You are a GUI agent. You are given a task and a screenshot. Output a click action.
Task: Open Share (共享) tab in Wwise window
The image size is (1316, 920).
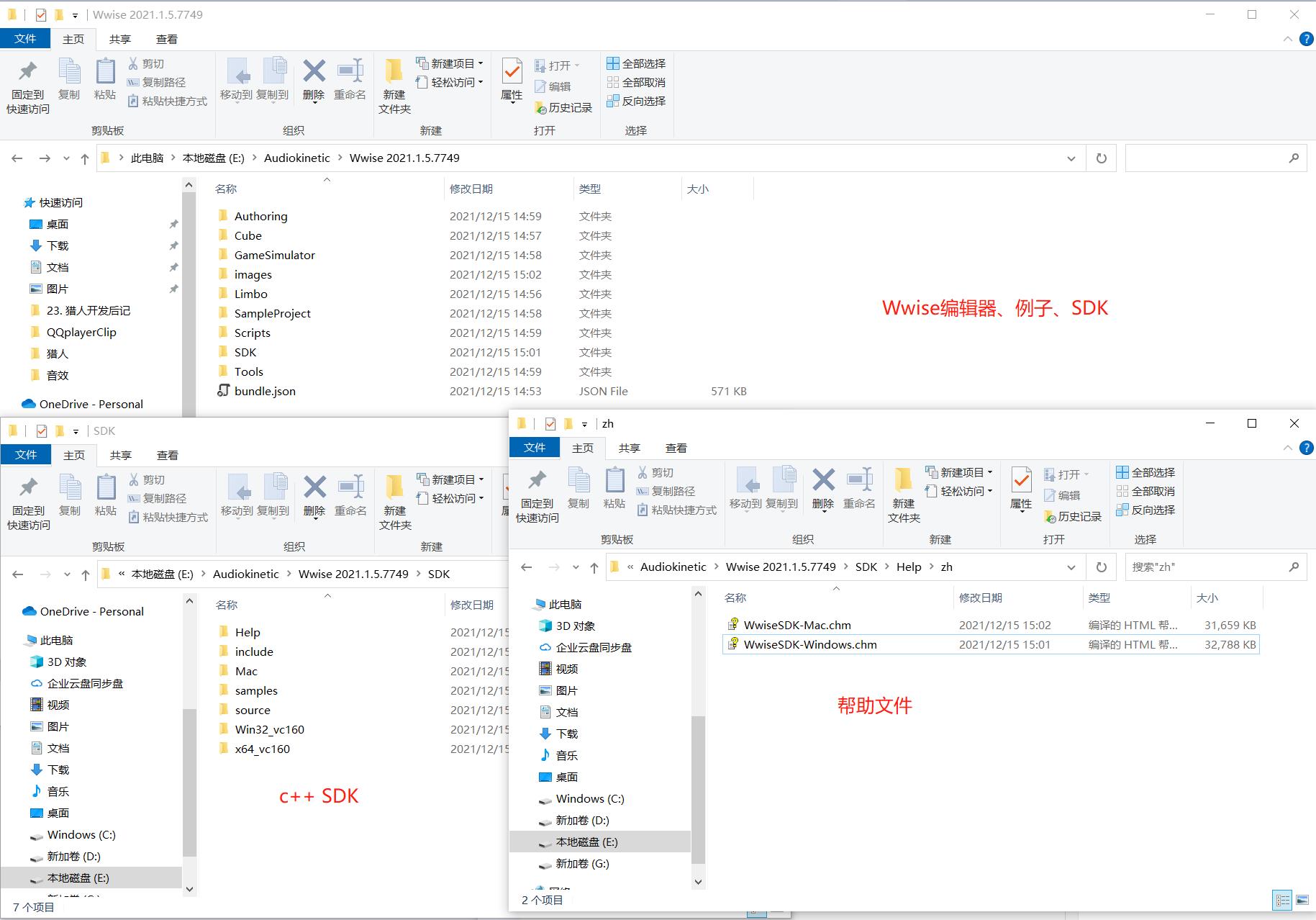click(x=120, y=40)
